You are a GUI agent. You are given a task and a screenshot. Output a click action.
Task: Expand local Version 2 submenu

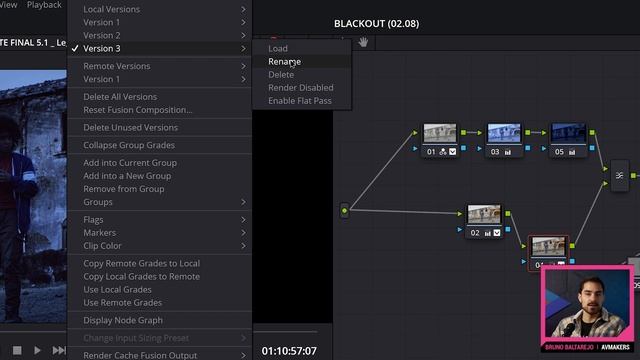(160, 36)
